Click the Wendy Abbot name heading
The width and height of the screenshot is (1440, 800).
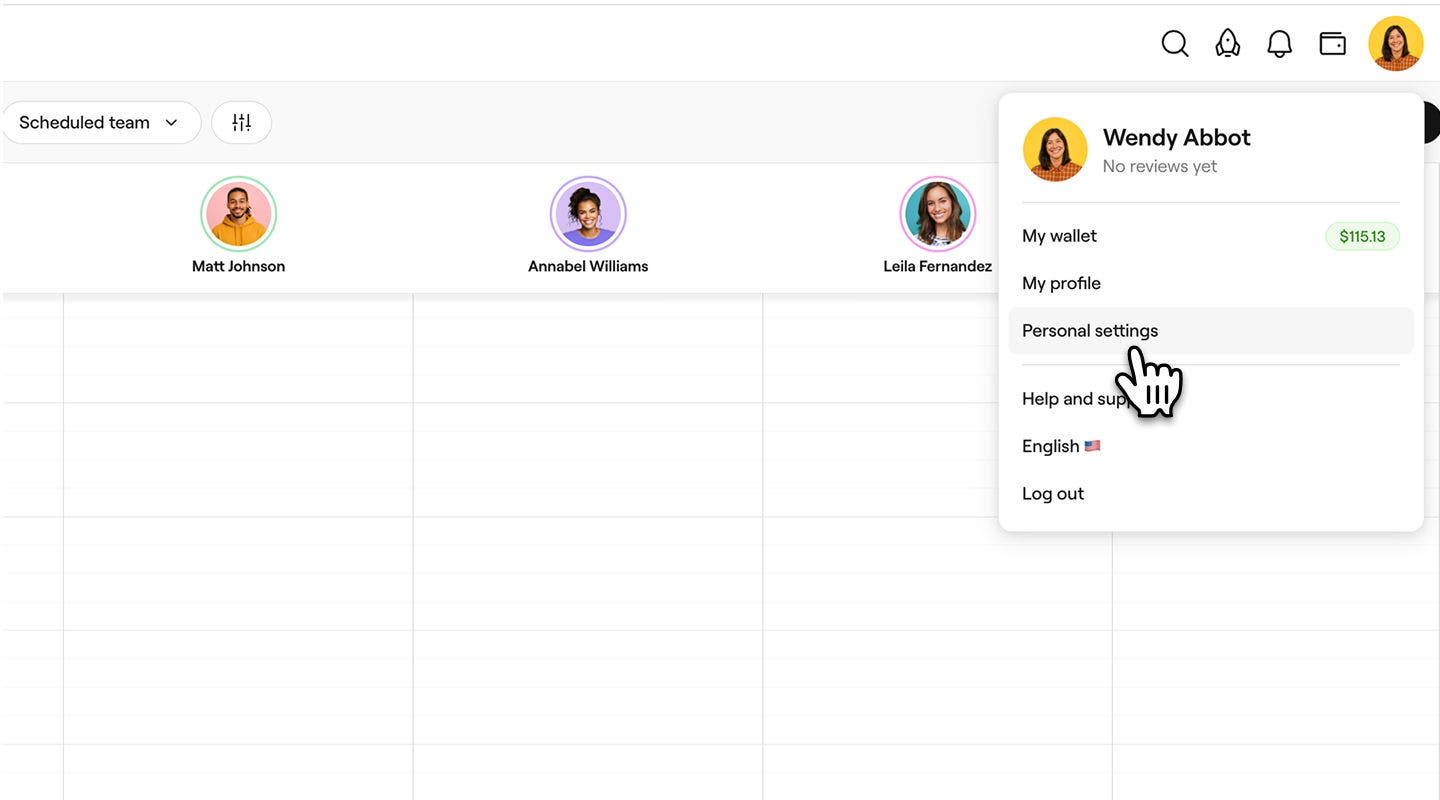[x=1176, y=137]
